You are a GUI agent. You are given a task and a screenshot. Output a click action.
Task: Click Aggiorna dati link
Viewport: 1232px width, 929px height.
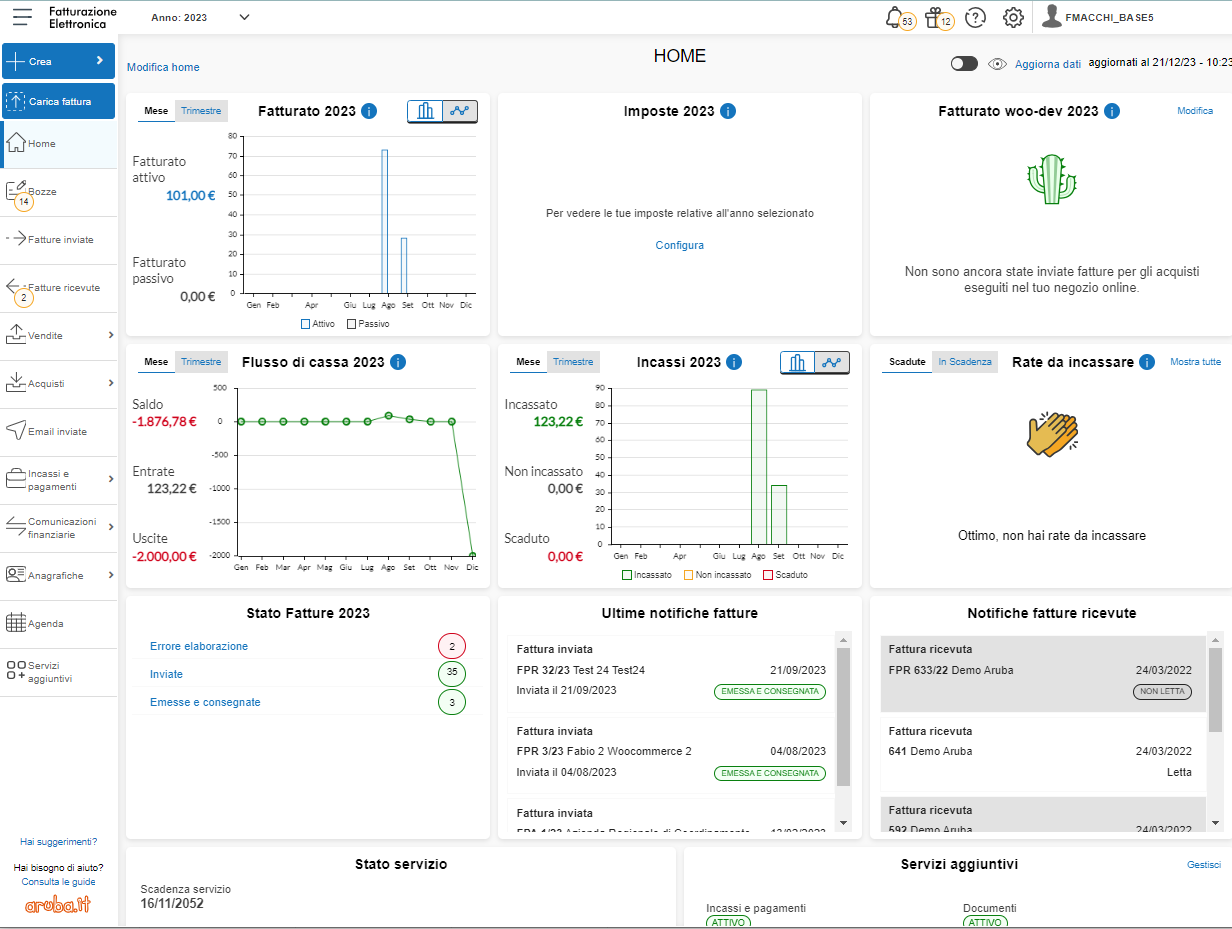(x=1048, y=64)
